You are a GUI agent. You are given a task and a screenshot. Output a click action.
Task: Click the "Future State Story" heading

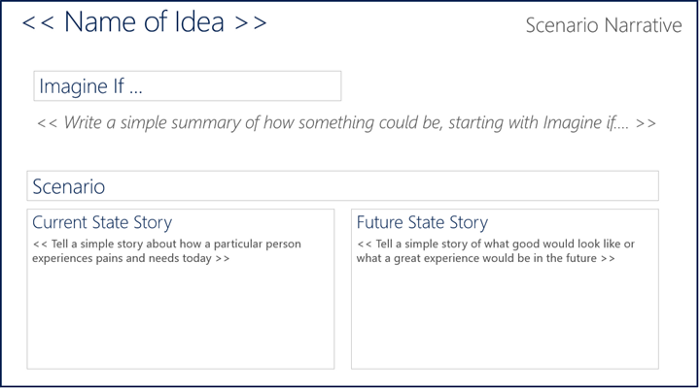click(x=422, y=222)
